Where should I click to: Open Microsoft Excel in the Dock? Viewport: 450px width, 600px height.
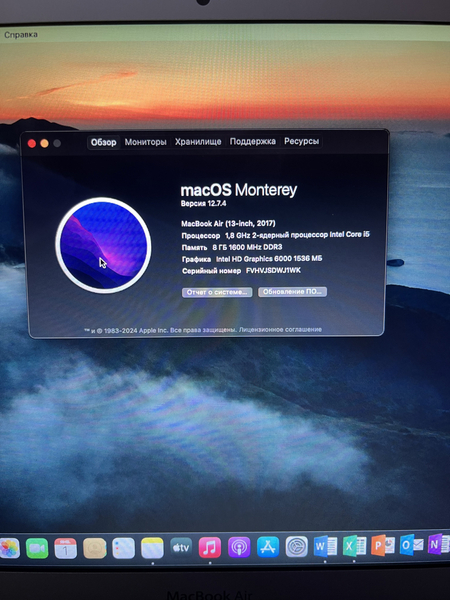(x=354, y=546)
